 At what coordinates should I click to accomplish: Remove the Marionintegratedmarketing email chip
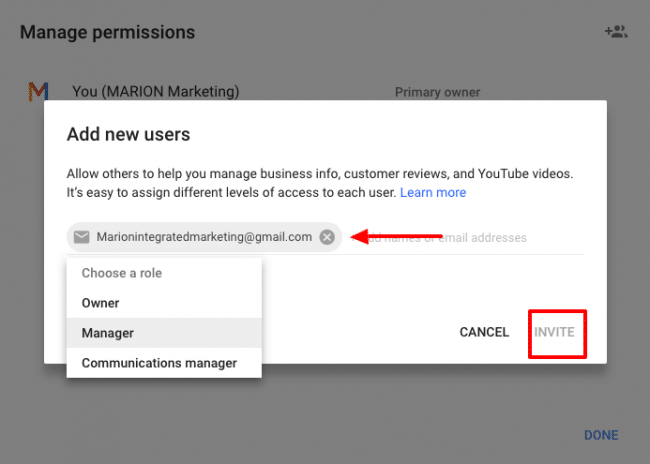pyautogui.click(x=327, y=237)
